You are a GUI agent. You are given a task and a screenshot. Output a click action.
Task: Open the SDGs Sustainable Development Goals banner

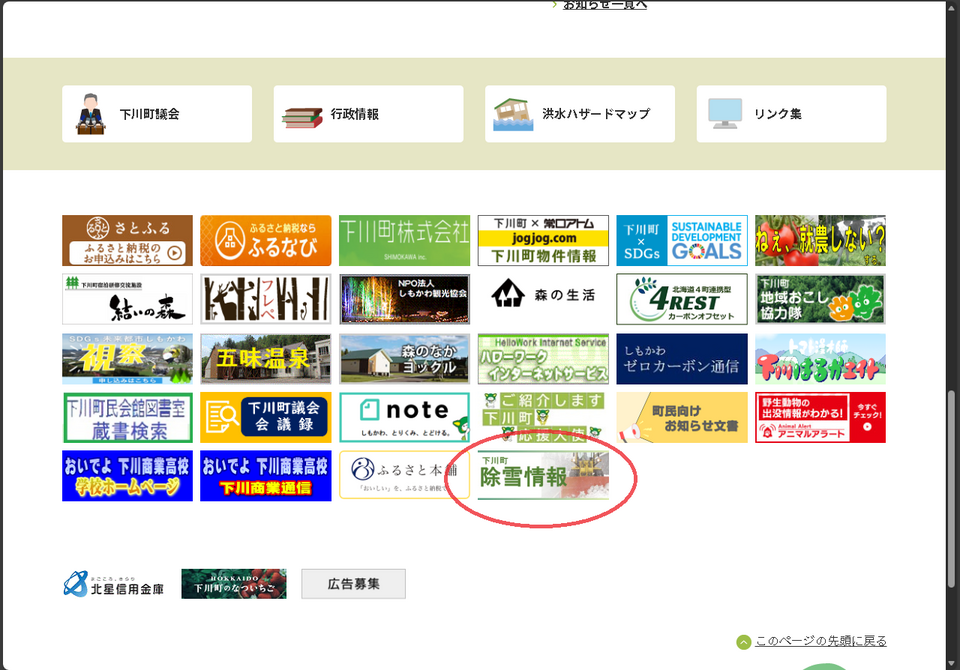tap(681, 241)
